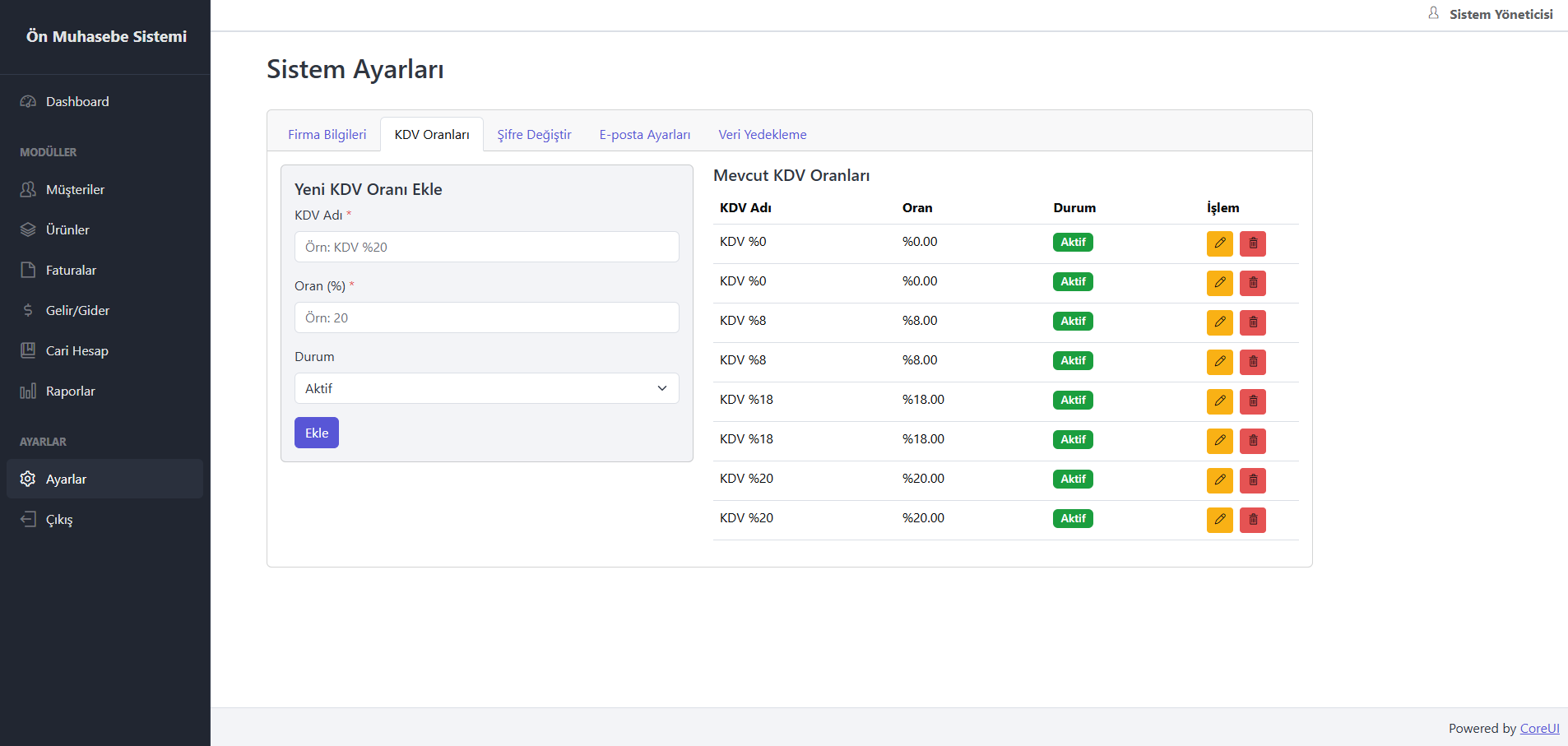Delete the second KDV %0 row
This screenshot has height=746, width=1568.
(1252, 283)
